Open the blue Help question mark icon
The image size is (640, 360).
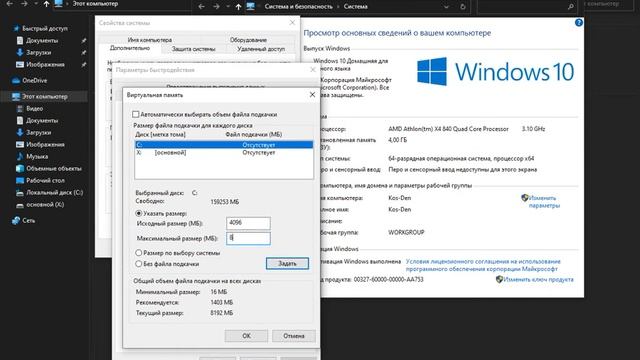(x=578, y=22)
